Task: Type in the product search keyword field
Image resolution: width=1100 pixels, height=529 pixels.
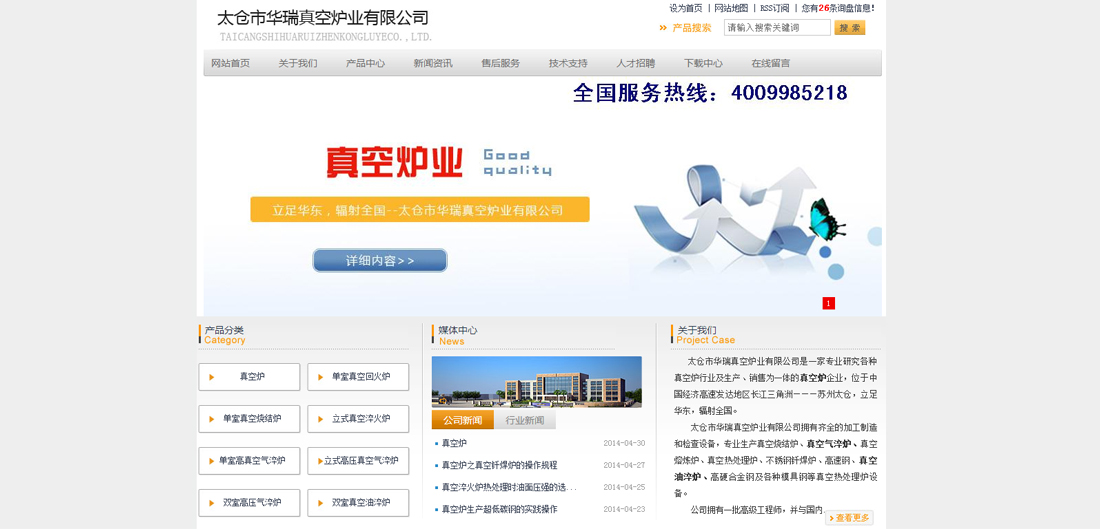Action: [x=776, y=28]
